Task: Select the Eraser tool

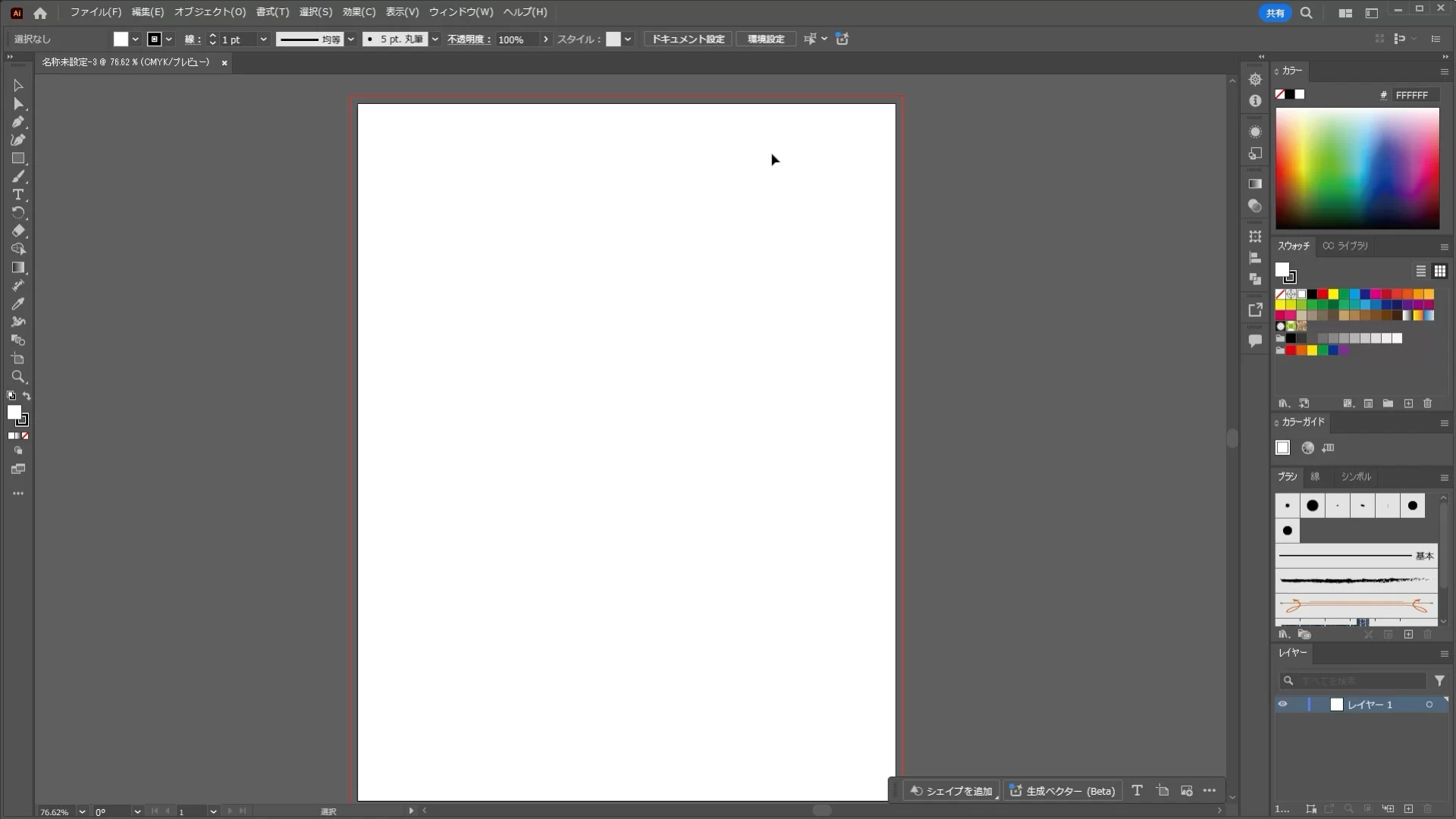Action: [18, 231]
